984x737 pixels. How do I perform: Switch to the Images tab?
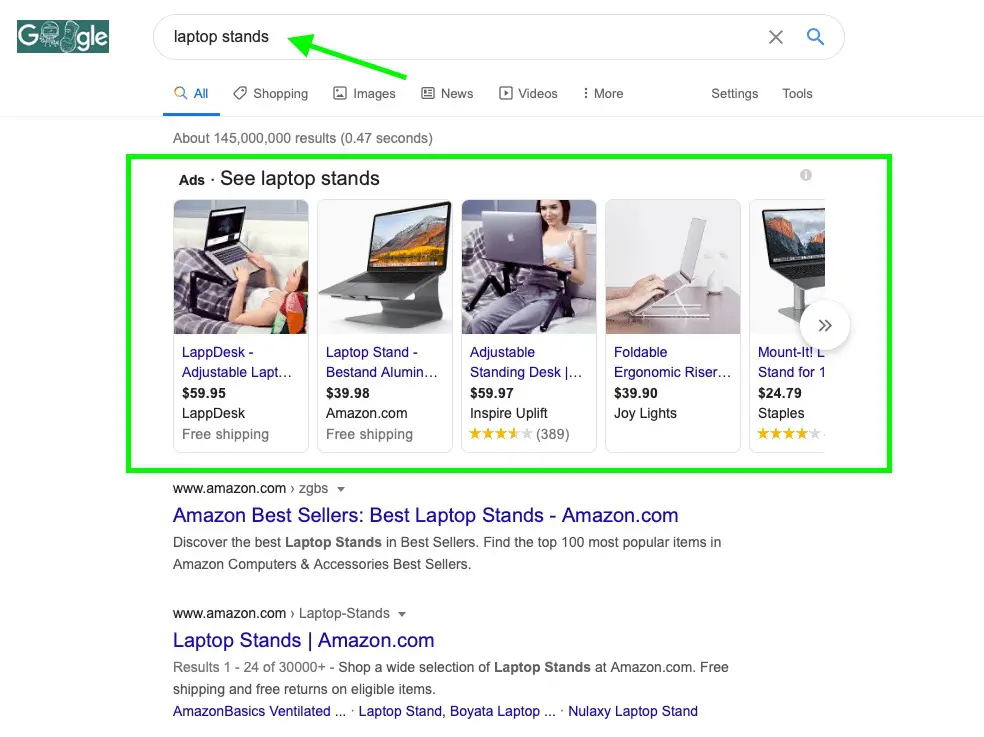[x=365, y=93]
